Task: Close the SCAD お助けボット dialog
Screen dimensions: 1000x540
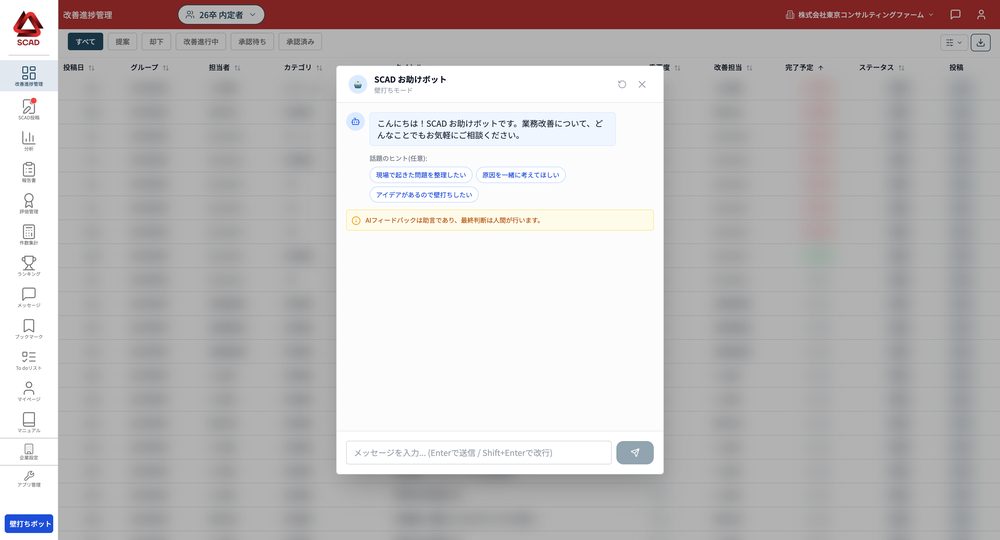Action: 642,84
